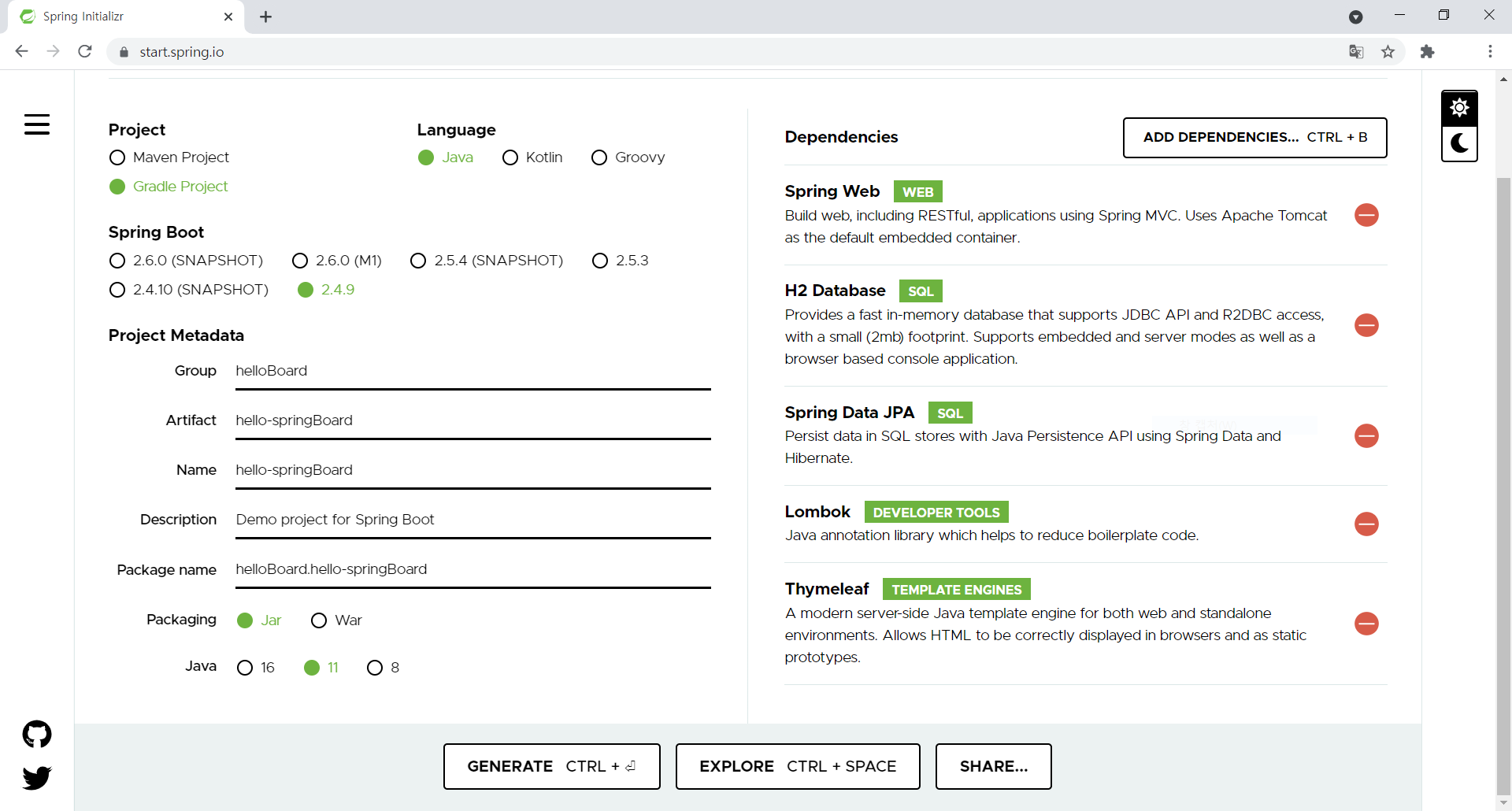Switch to dark theme moon icon
Viewport: 1512px width, 811px height.
pos(1459,144)
